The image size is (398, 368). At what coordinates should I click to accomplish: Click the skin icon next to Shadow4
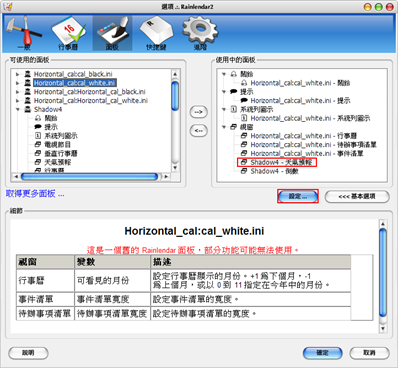tap(28, 109)
